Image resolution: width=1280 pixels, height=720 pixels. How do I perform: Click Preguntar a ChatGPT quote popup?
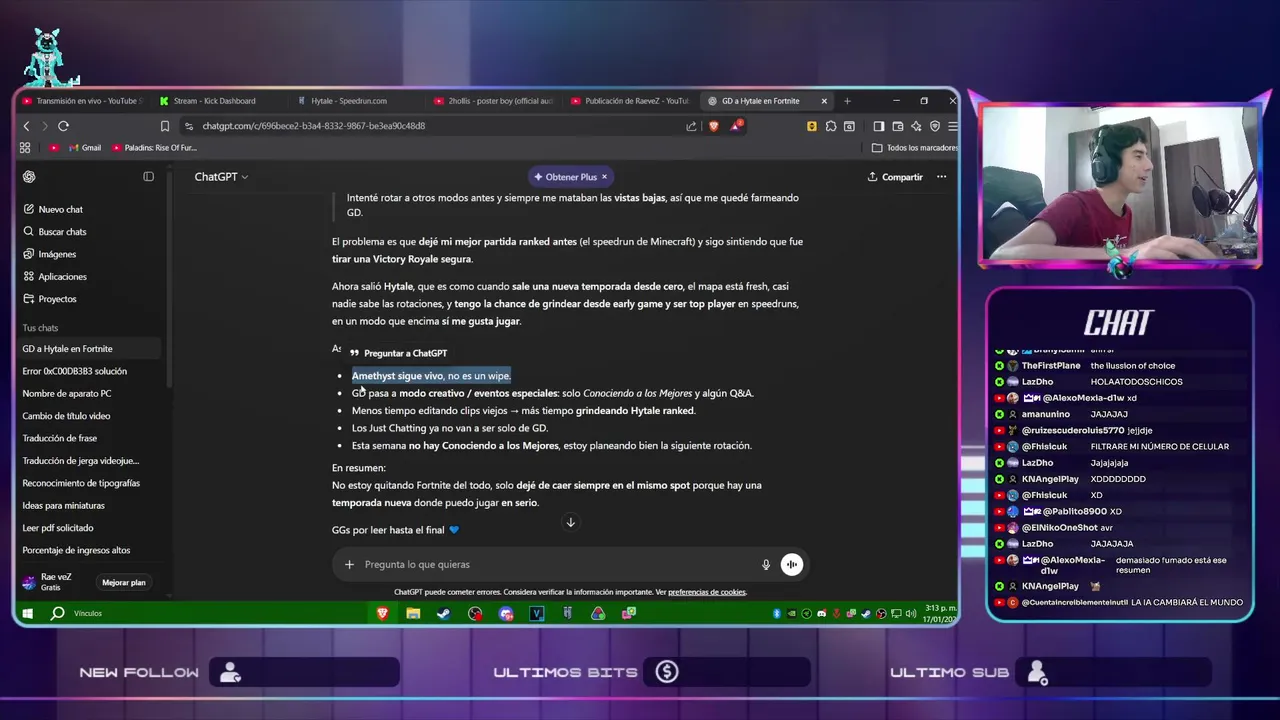(x=398, y=353)
